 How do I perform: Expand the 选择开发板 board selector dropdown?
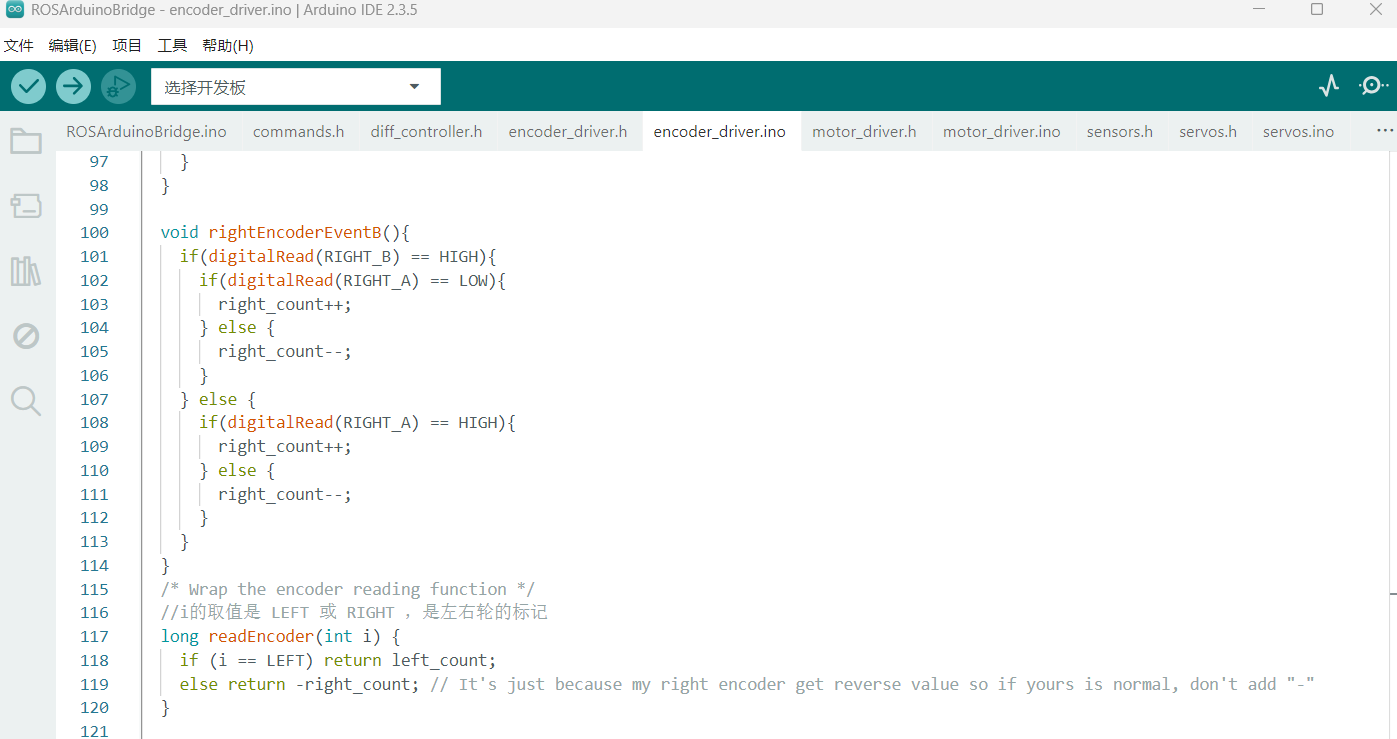tap(295, 87)
